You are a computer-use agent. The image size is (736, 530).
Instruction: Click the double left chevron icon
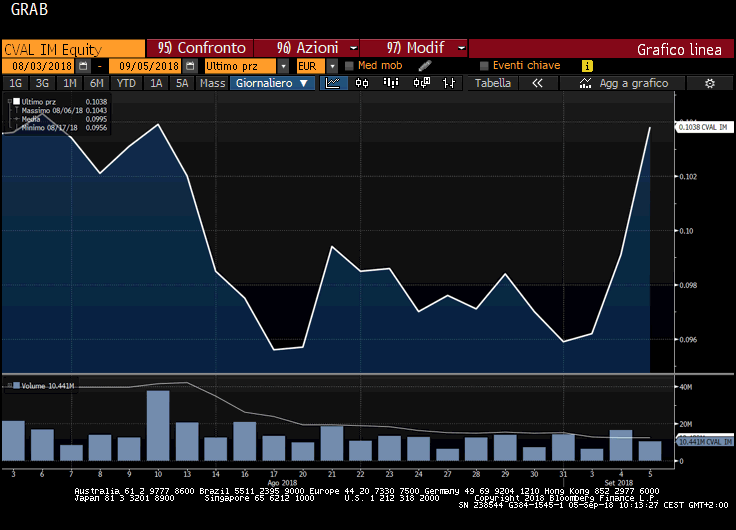537,83
